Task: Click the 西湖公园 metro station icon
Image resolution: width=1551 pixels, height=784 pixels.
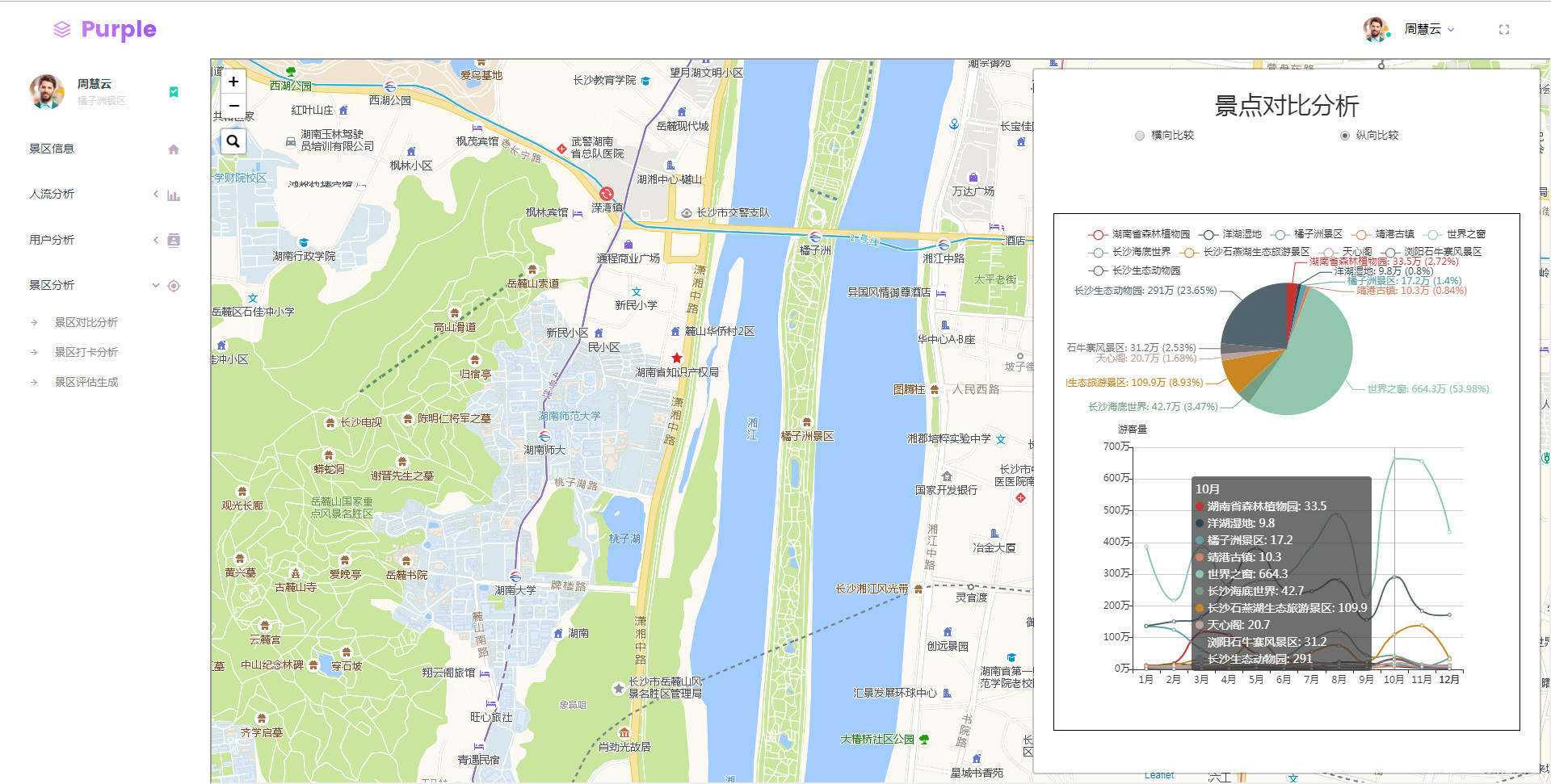Action: pyautogui.click(x=390, y=86)
